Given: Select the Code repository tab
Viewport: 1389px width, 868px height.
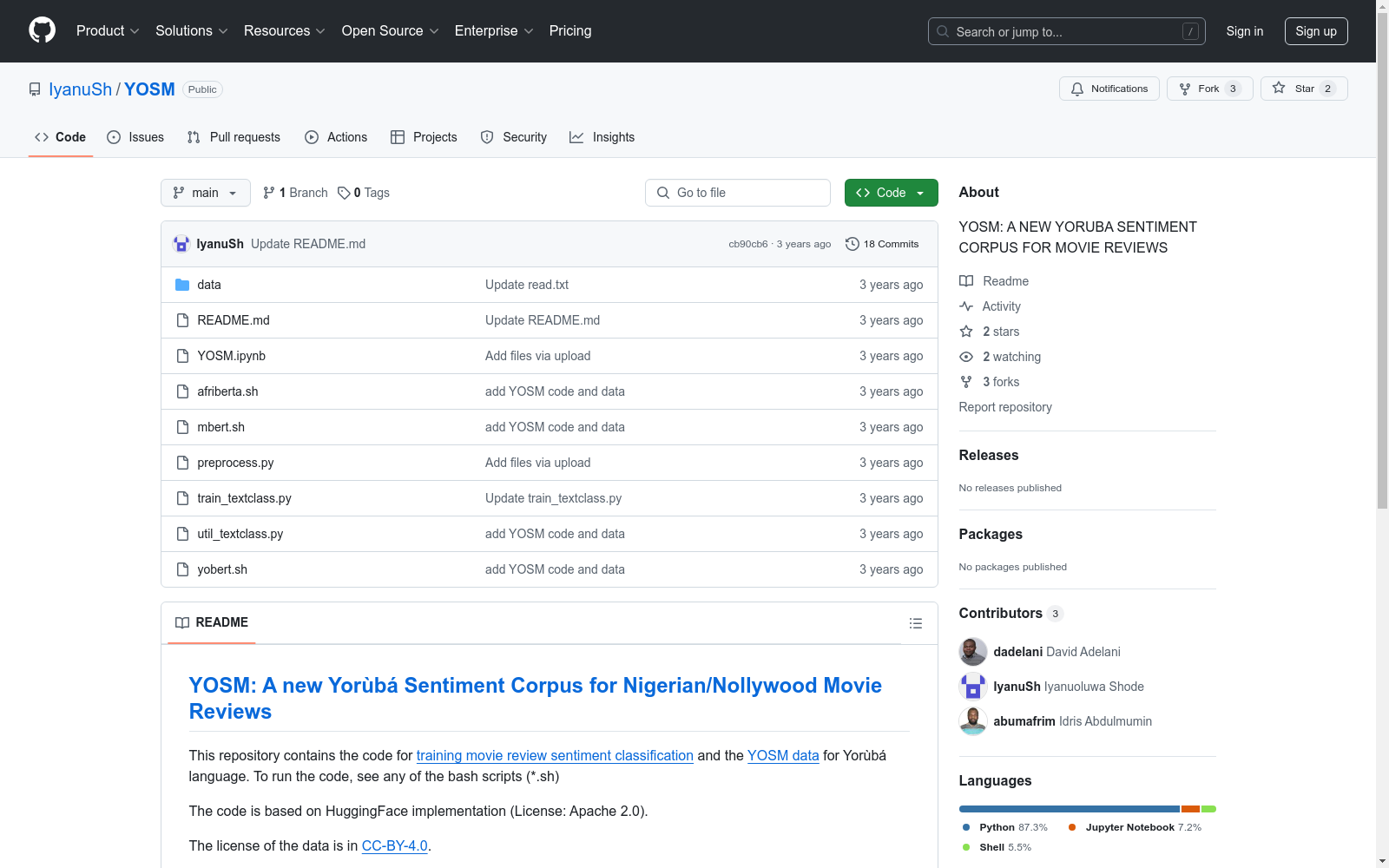Looking at the screenshot, I should coord(61,137).
